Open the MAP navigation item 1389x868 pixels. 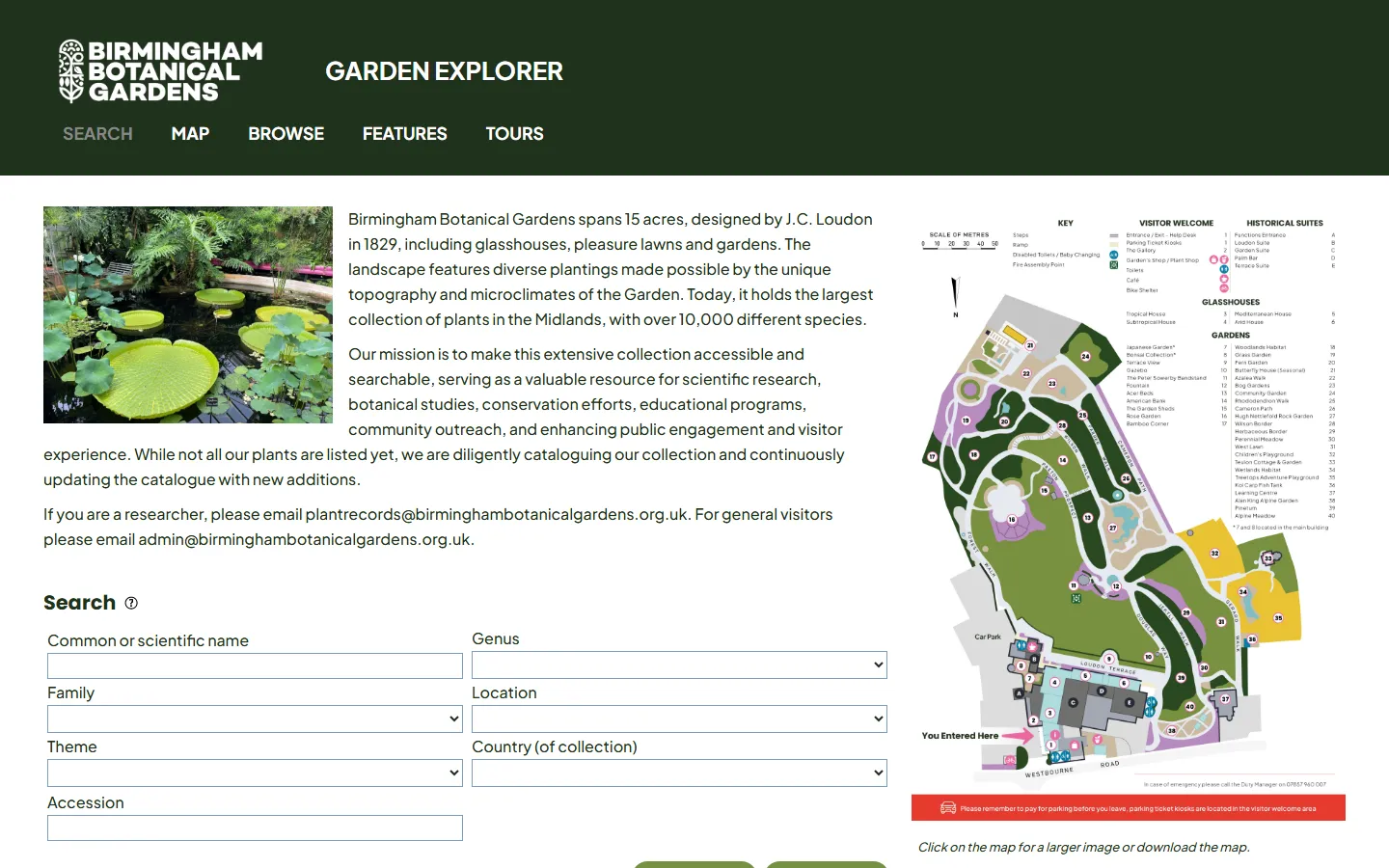(190, 134)
